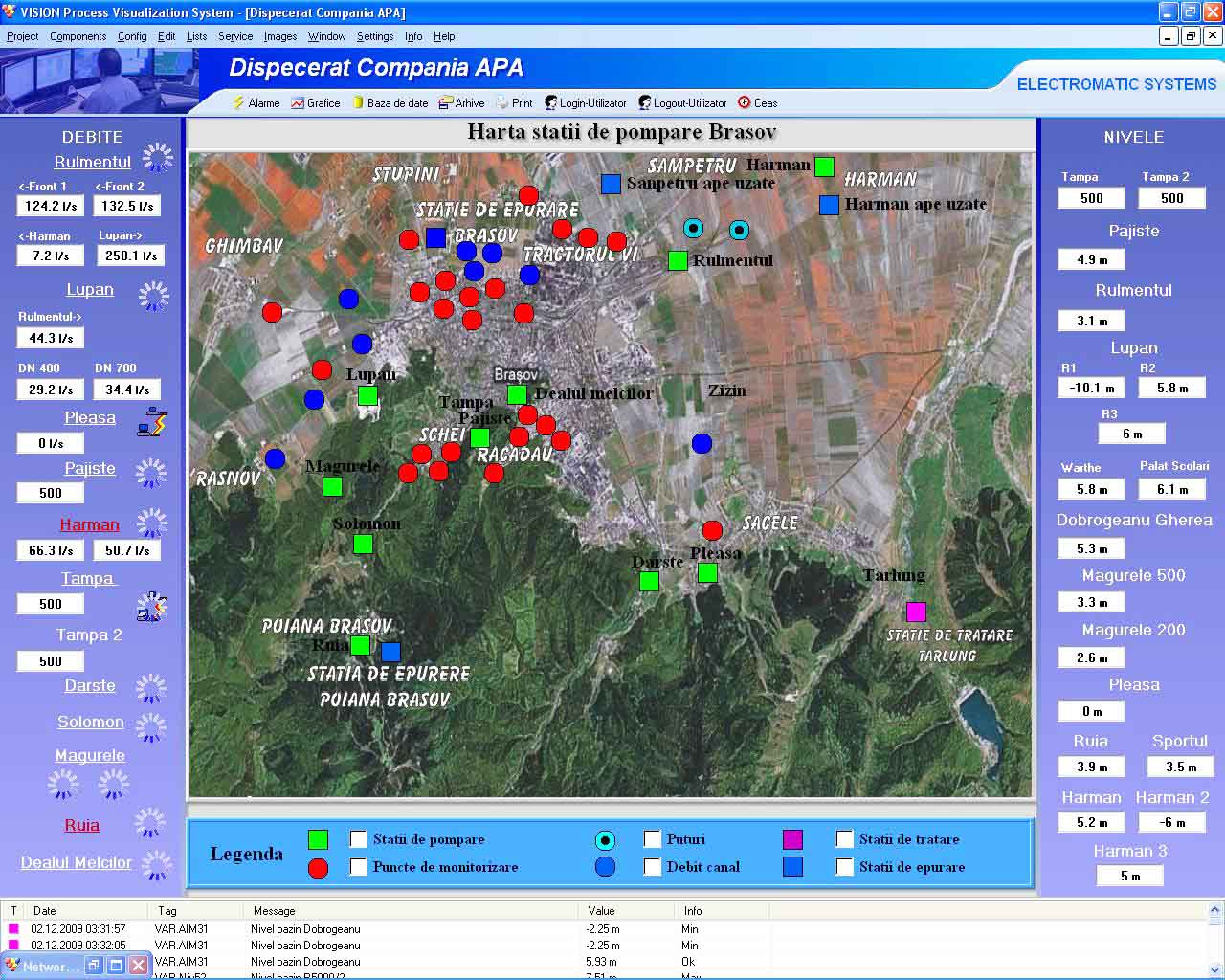
Task: Click the pump icon beside Solomon
Action: tap(150, 727)
